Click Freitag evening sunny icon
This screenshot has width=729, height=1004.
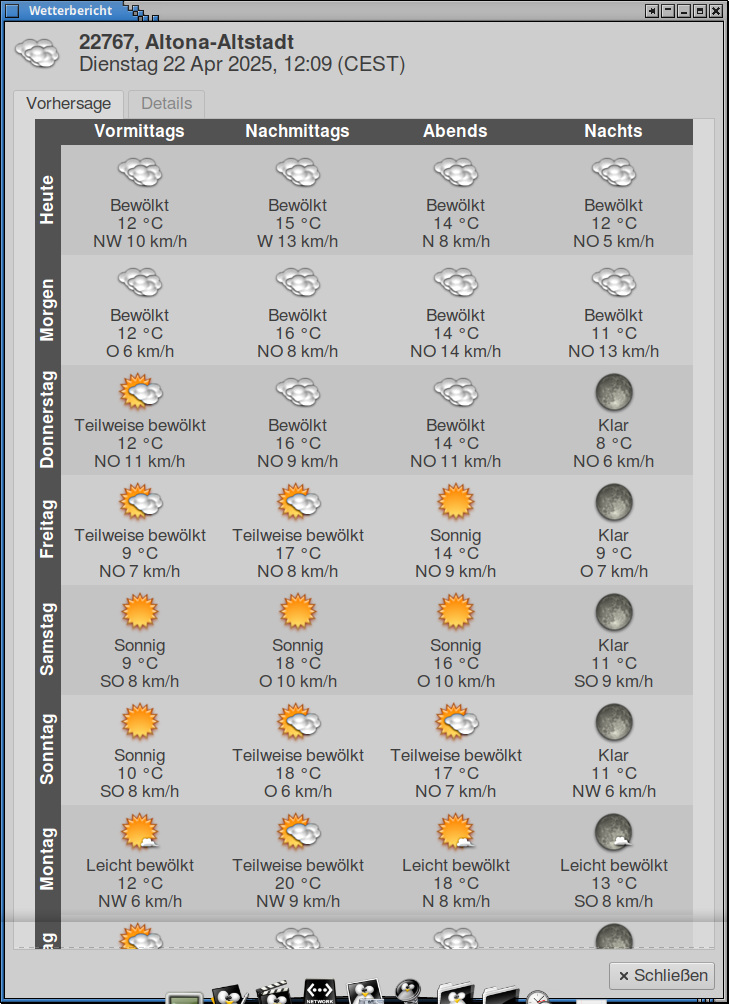pyautogui.click(x=456, y=502)
